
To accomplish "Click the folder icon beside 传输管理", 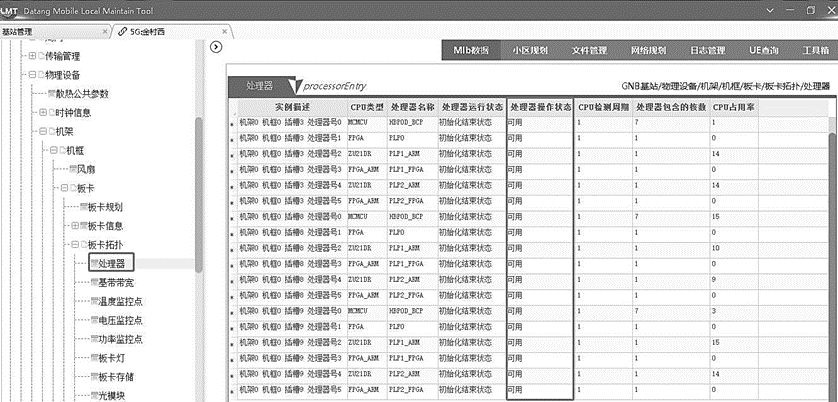I will [x=41, y=56].
